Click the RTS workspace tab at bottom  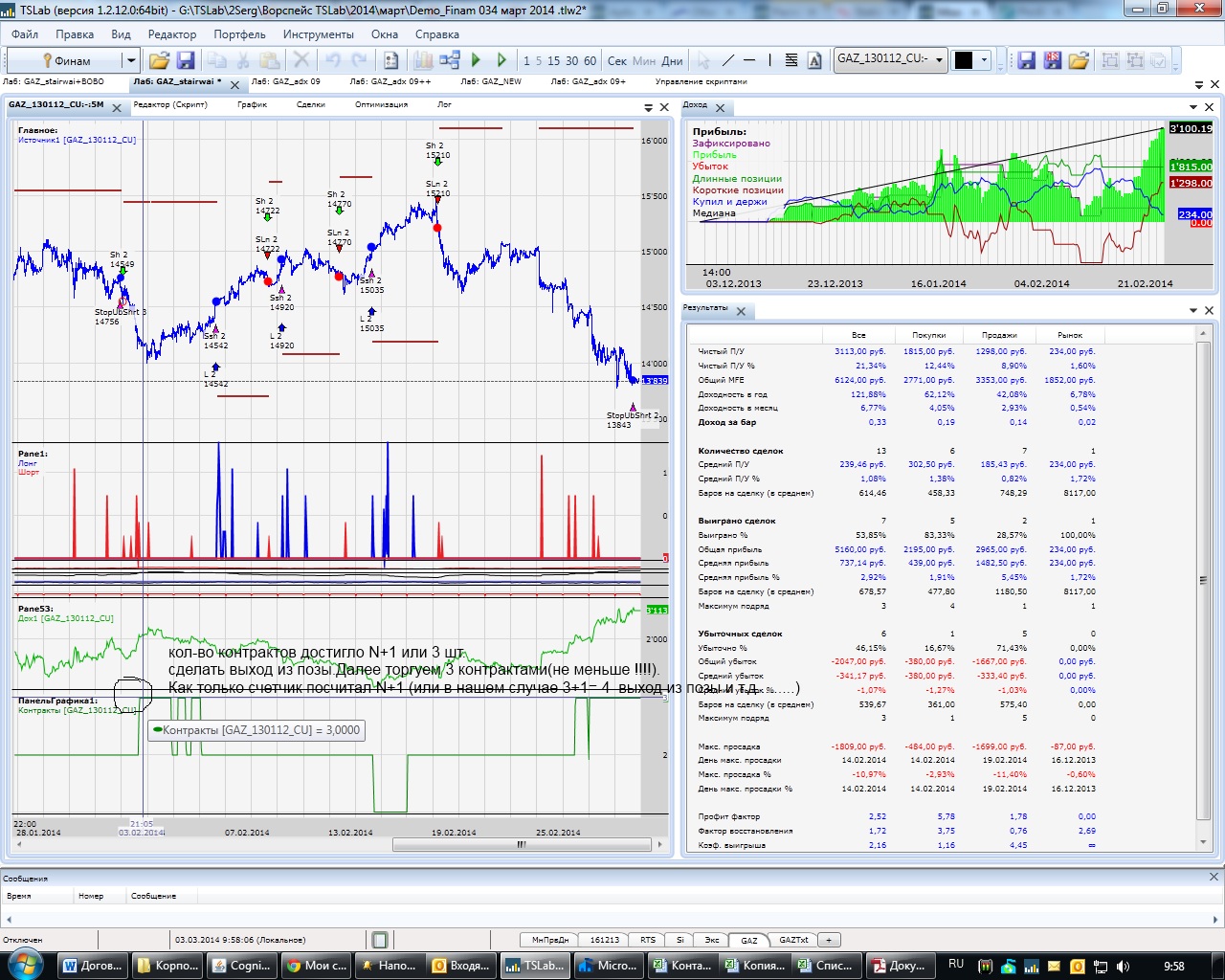[x=648, y=940]
